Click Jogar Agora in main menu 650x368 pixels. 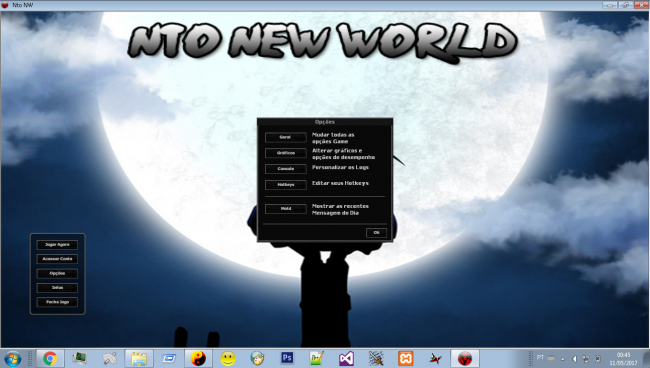tap(57, 245)
